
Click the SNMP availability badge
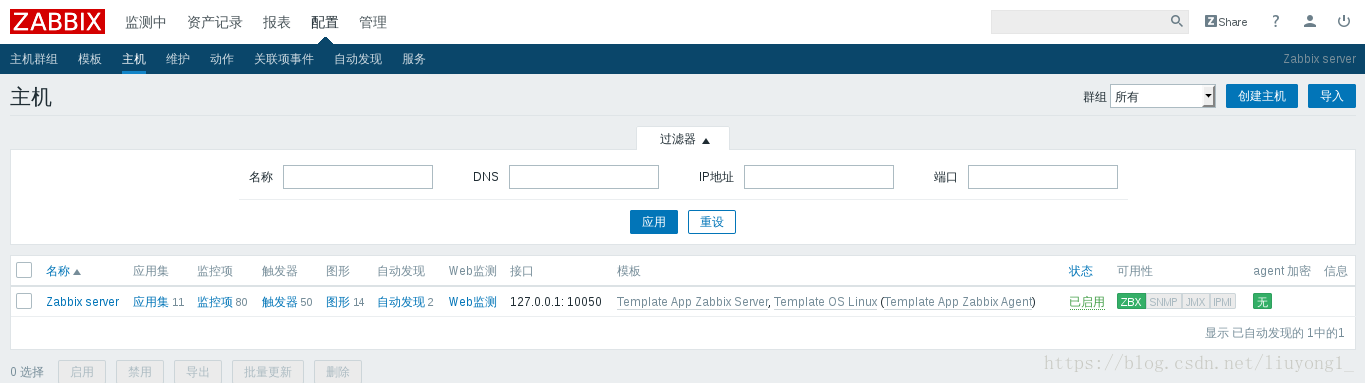[1163, 301]
